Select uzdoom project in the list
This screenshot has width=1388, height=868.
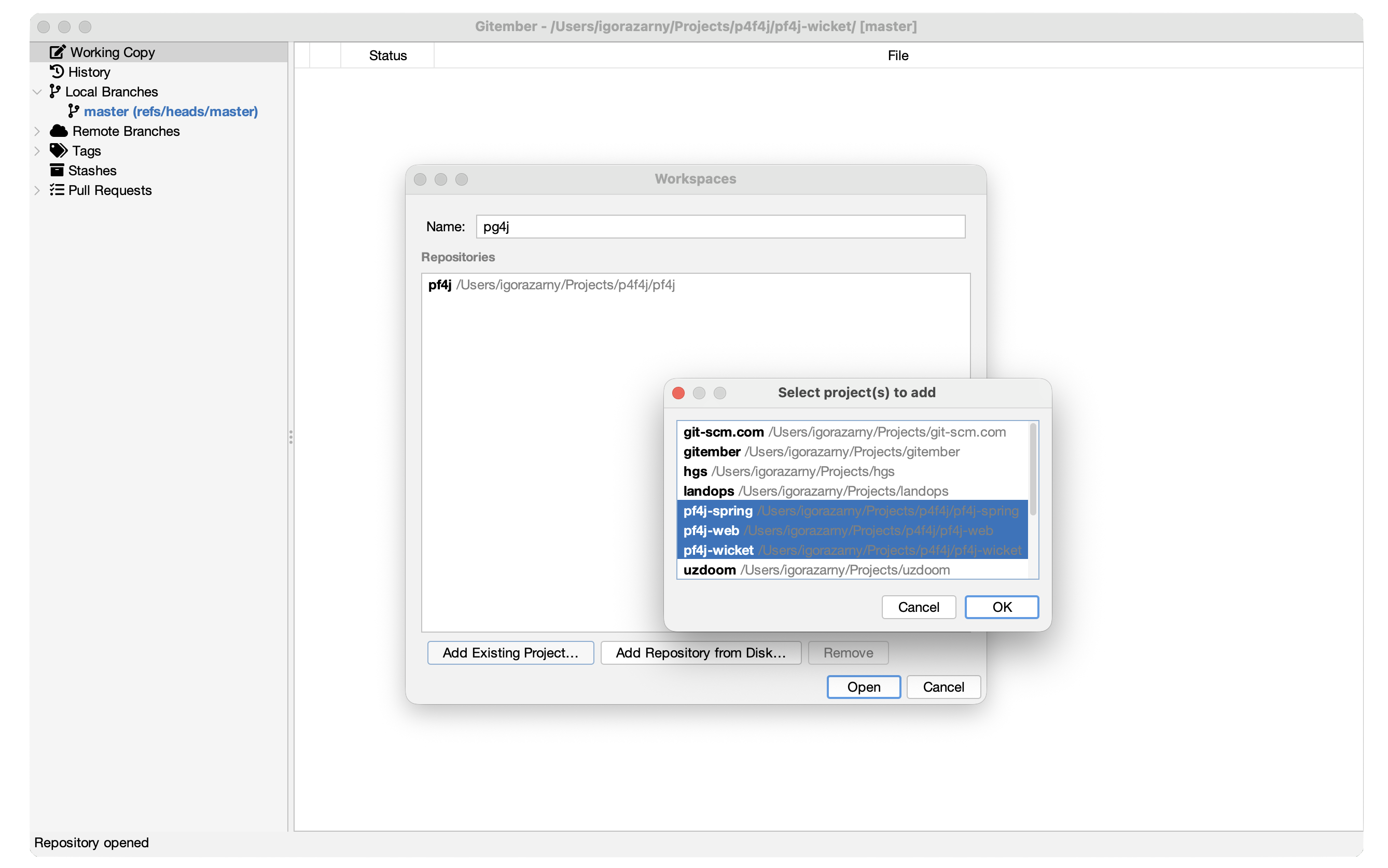pos(852,570)
